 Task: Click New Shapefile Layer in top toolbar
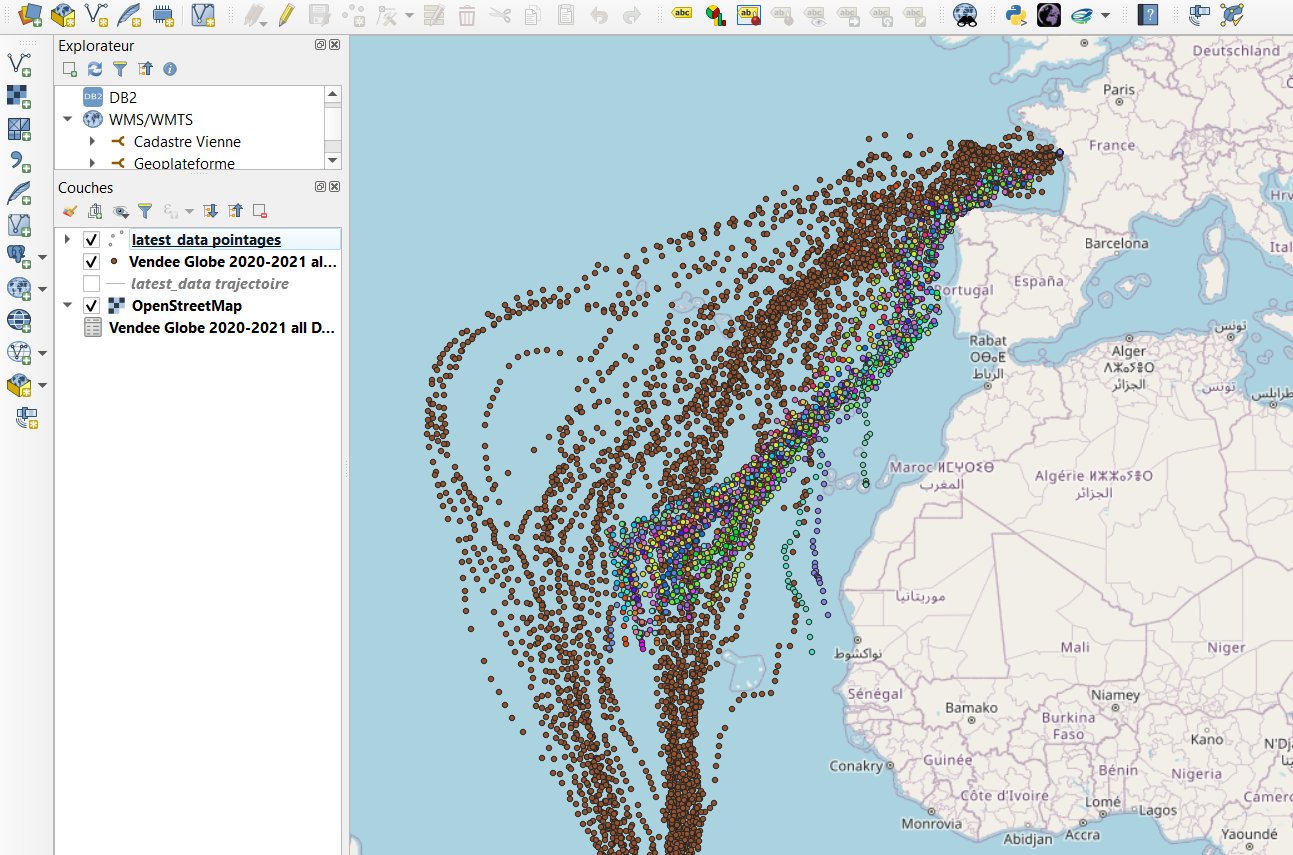click(96, 14)
